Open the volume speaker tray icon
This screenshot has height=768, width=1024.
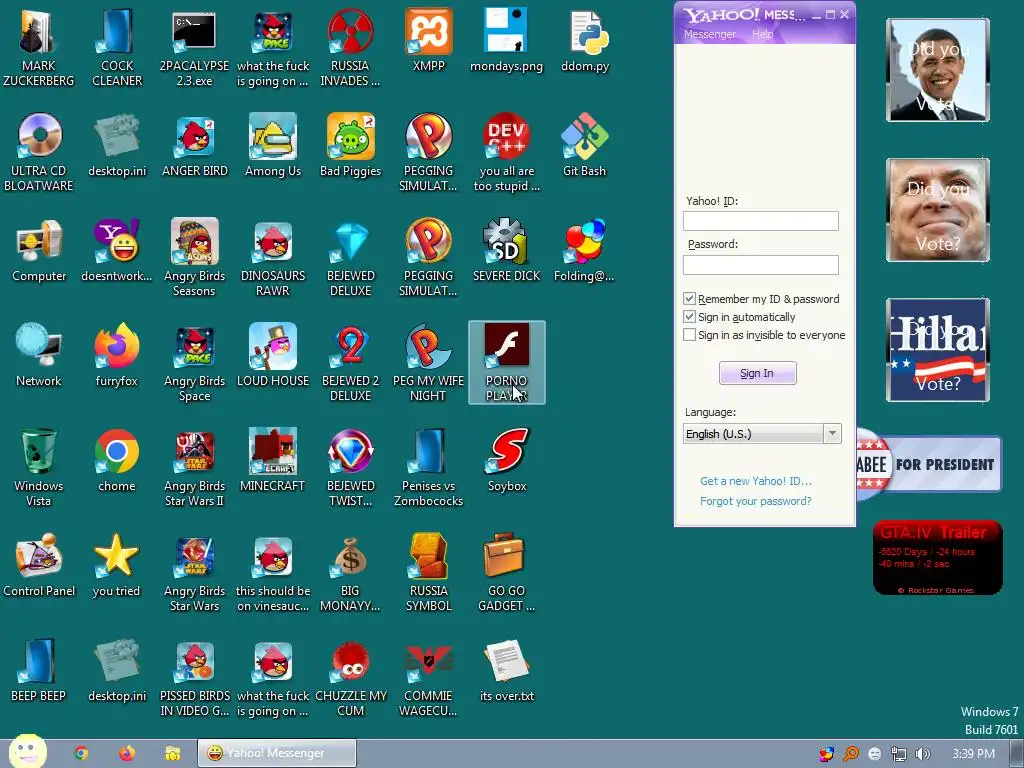(922, 754)
